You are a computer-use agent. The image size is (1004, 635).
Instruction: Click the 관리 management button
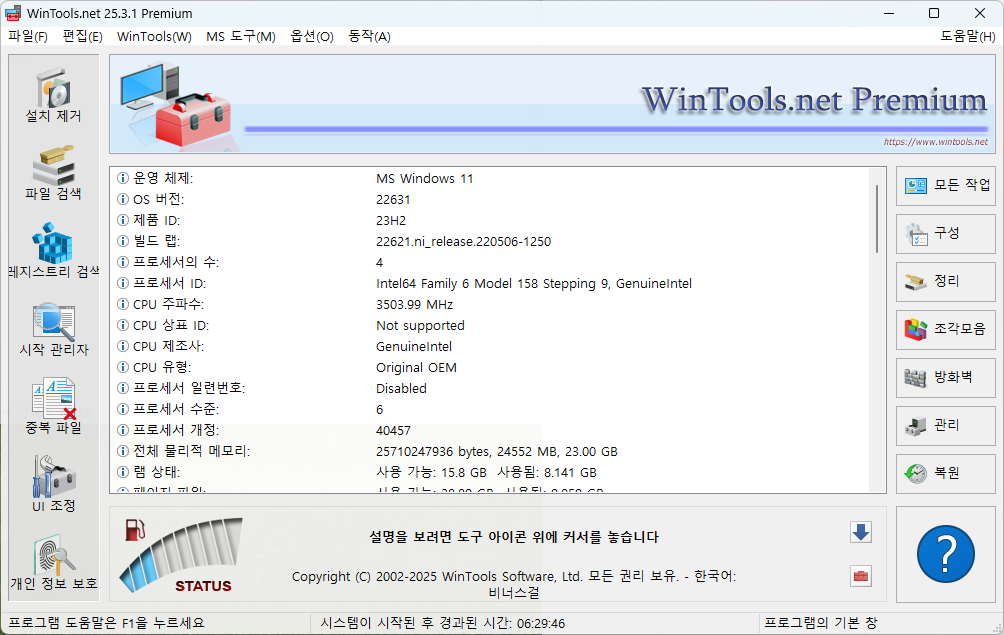[x=946, y=426]
